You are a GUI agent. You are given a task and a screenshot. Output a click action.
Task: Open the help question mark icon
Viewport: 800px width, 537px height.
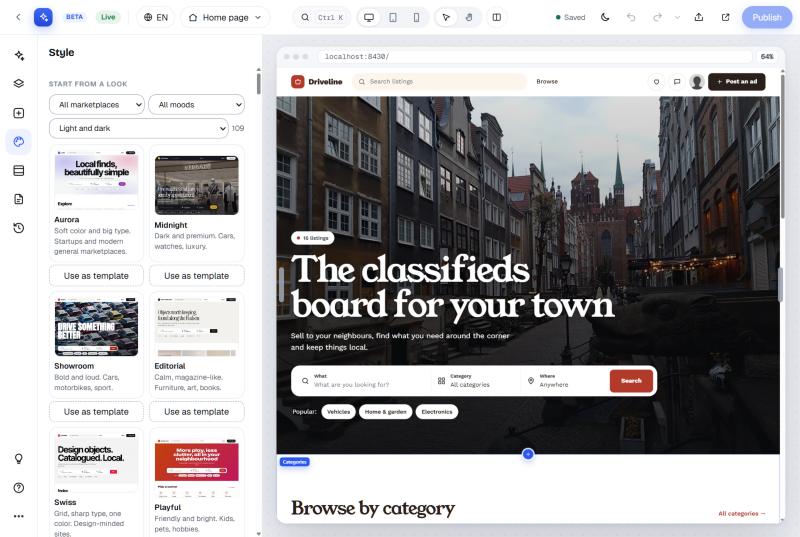click(19, 488)
